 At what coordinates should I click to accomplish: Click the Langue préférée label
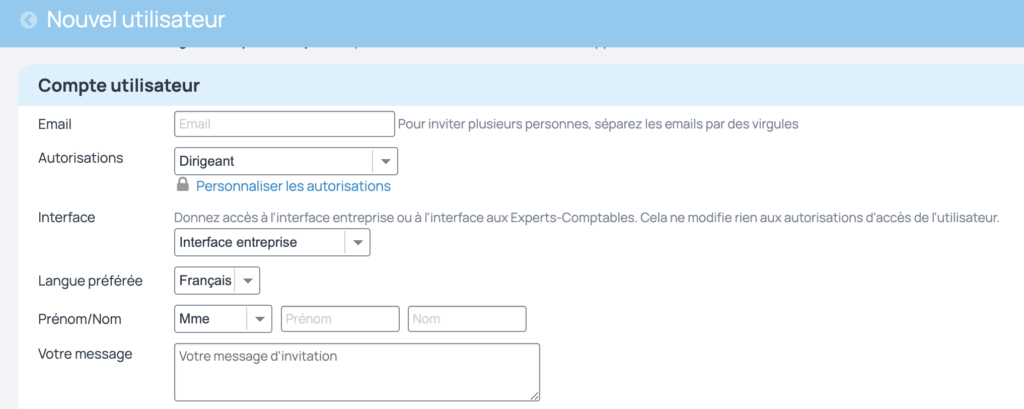(x=90, y=281)
